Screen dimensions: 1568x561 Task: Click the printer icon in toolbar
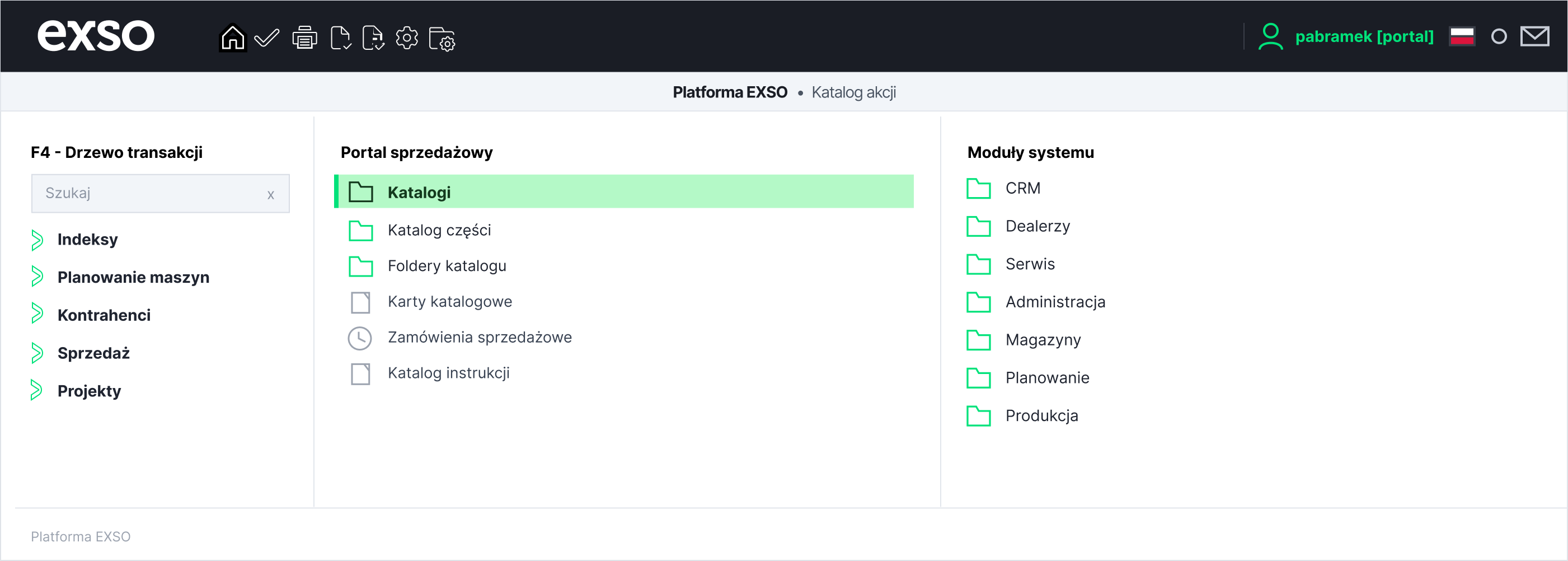pyautogui.click(x=304, y=38)
